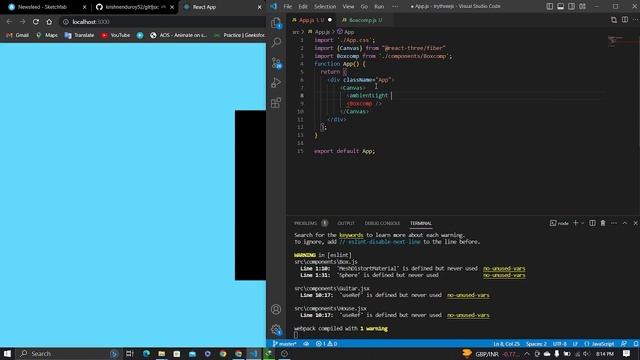This screenshot has width=640, height=360.
Task: Toggle the secondary side bar layout button
Action: pyautogui.click(x=571, y=7)
